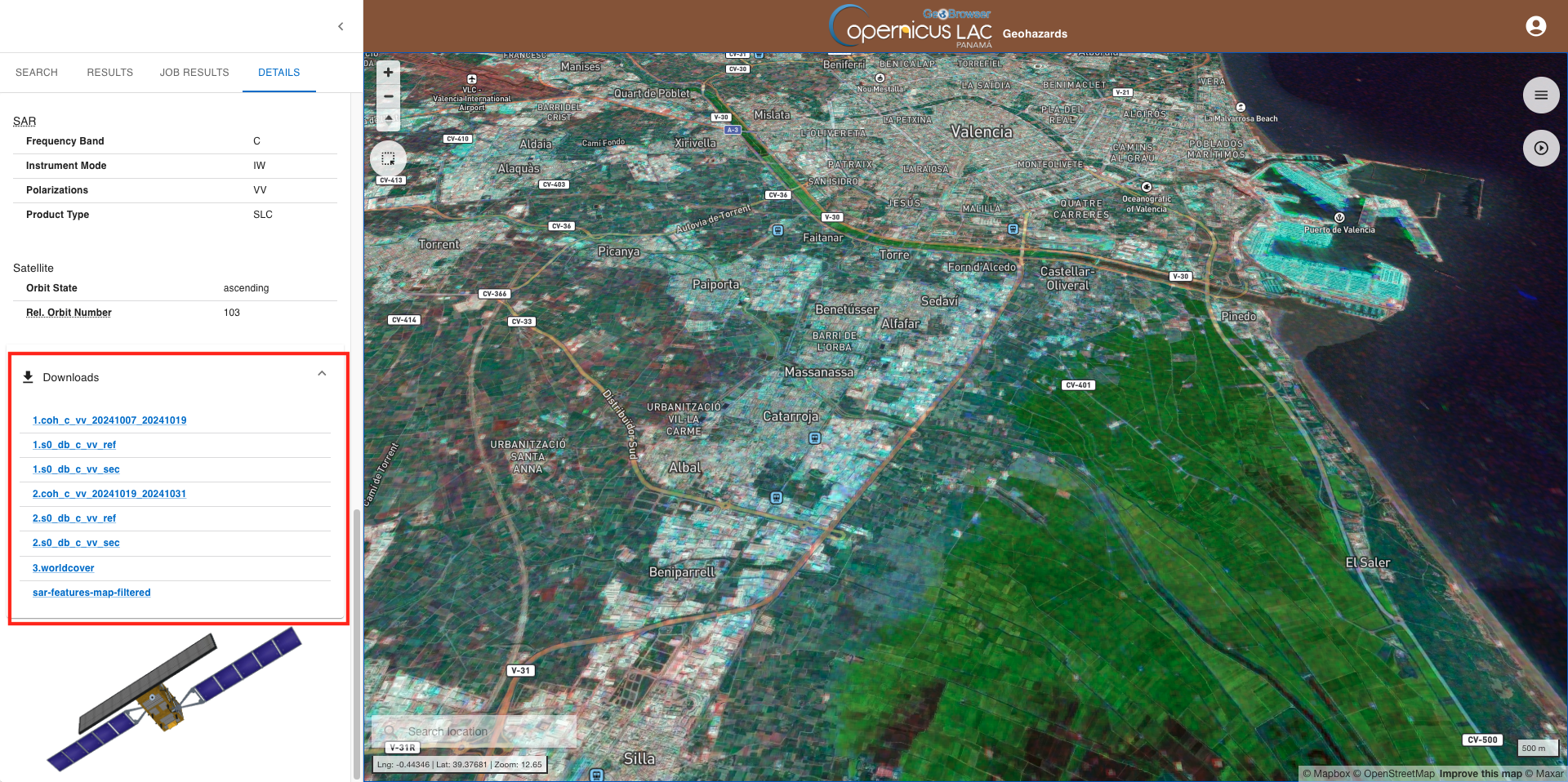Open the map layers menu button

tap(1540, 96)
